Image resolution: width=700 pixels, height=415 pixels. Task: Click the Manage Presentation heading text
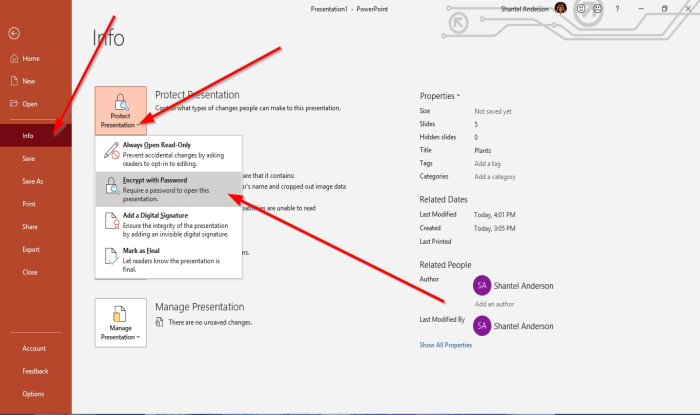click(x=200, y=307)
